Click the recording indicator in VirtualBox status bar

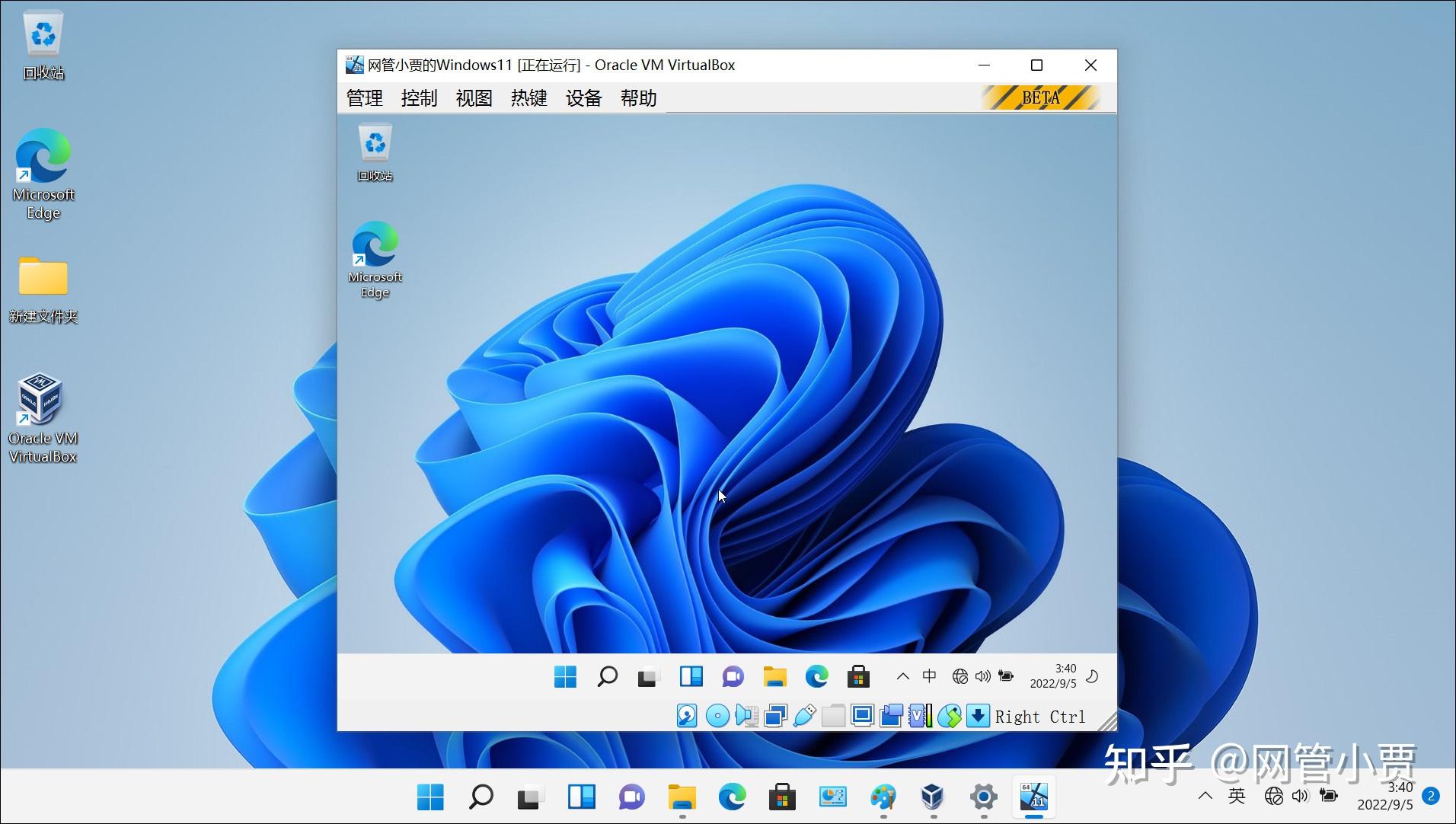tap(891, 716)
